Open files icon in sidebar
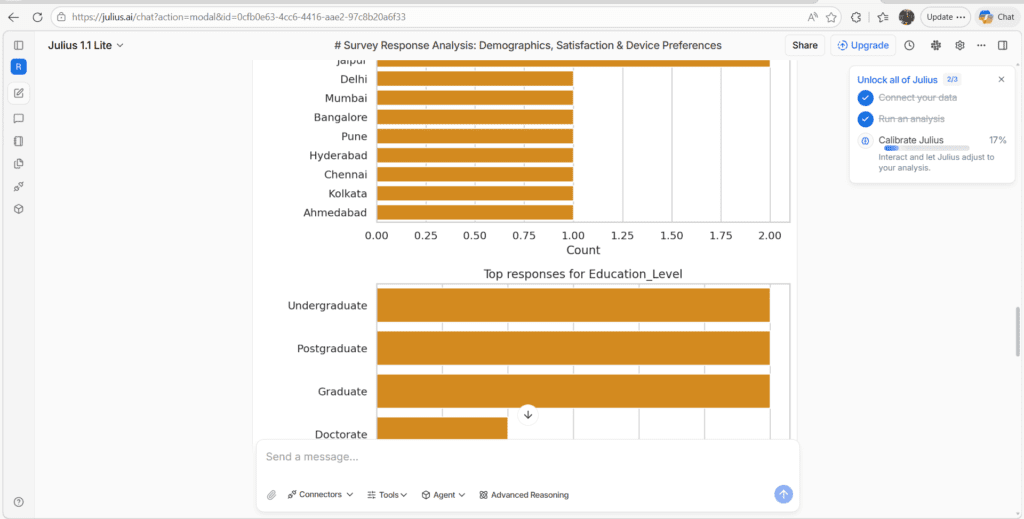Image resolution: width=1024 pixels, height=519 pixels. pos(18,163)
